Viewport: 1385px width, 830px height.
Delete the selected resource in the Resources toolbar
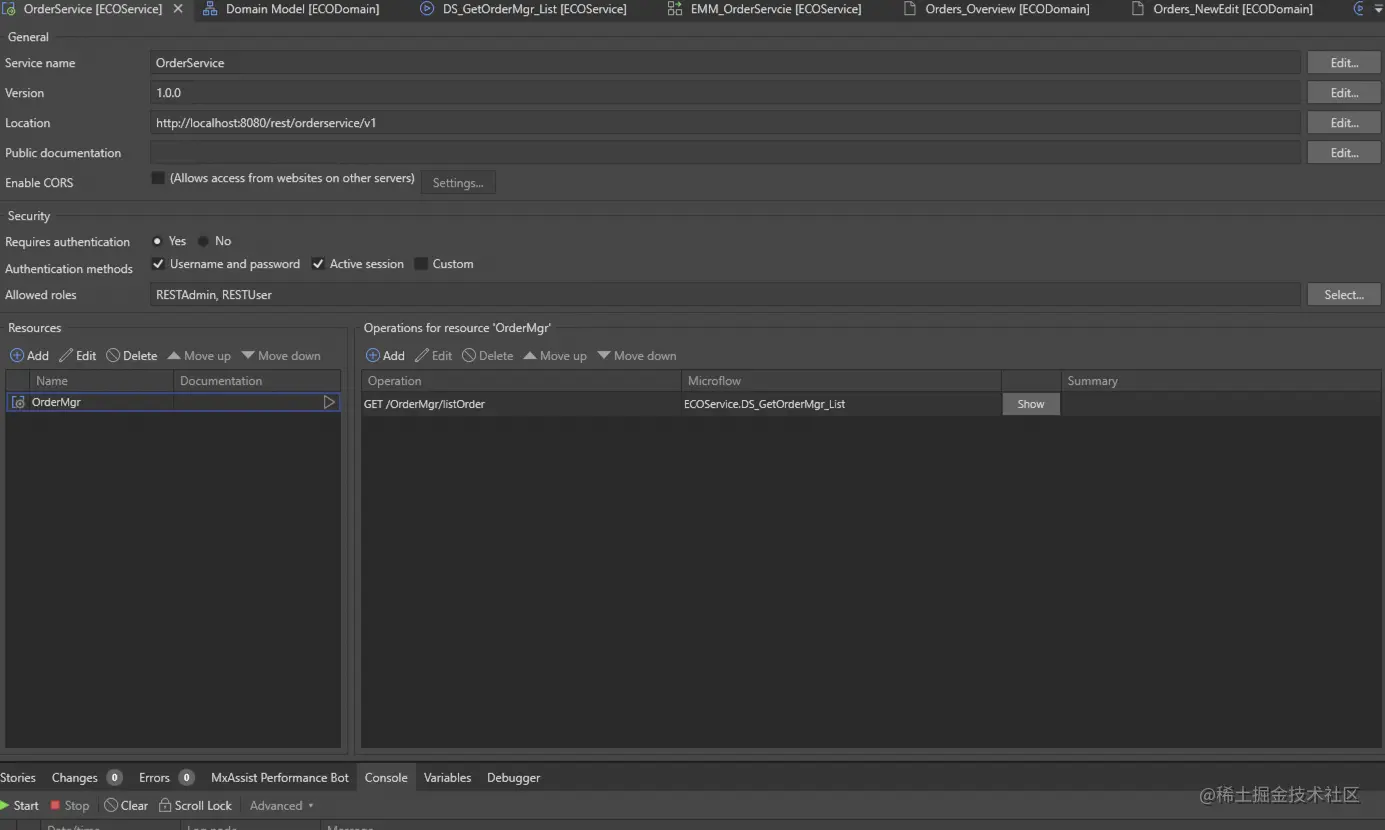[132, 356]
